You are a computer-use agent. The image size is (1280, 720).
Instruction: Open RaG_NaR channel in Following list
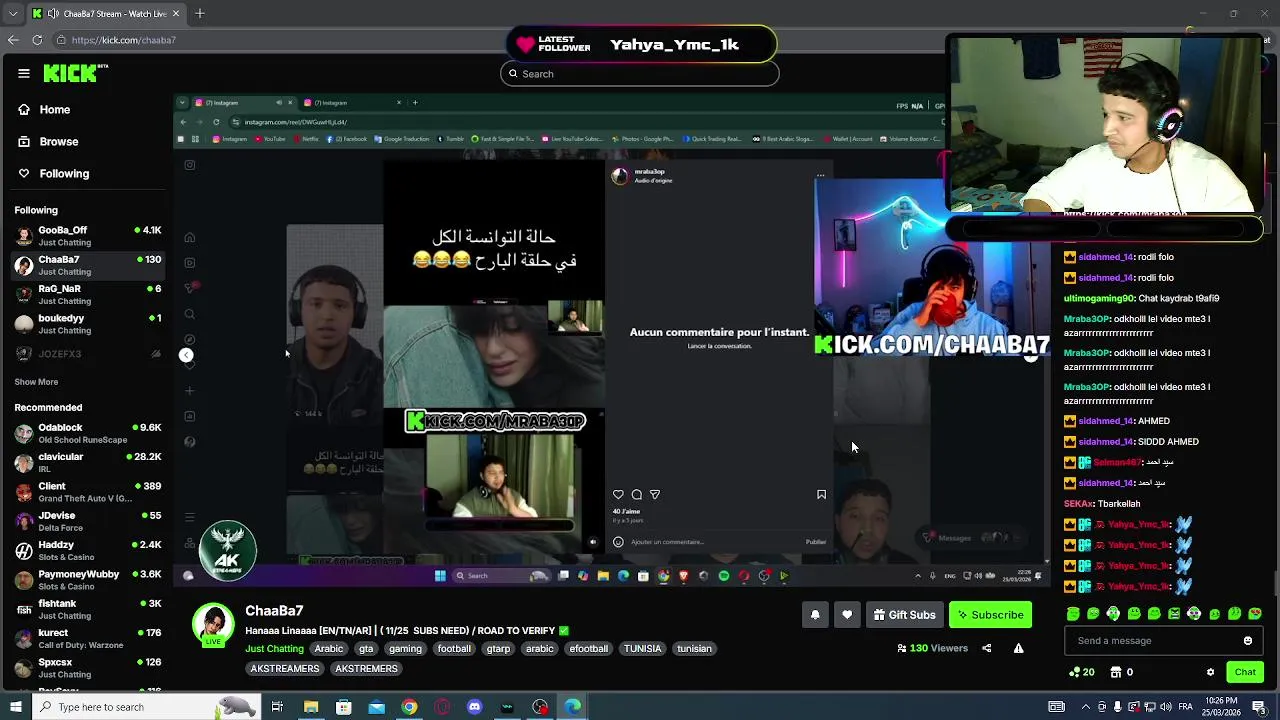pos(88,294)
